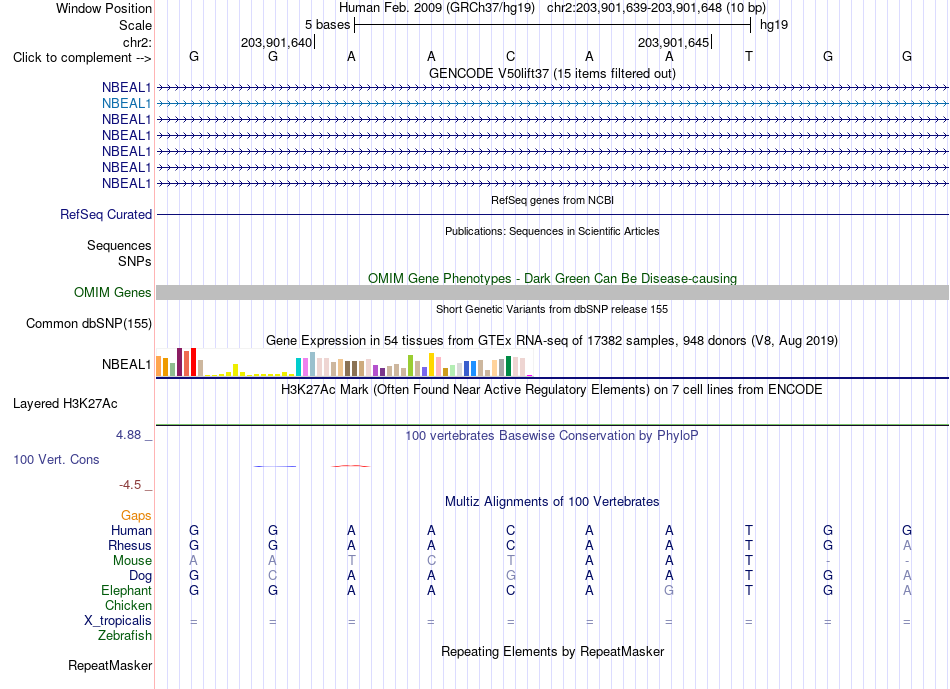
Task: Click the 'RefSeq genes from NCBI' title
Action: [552, 200]
